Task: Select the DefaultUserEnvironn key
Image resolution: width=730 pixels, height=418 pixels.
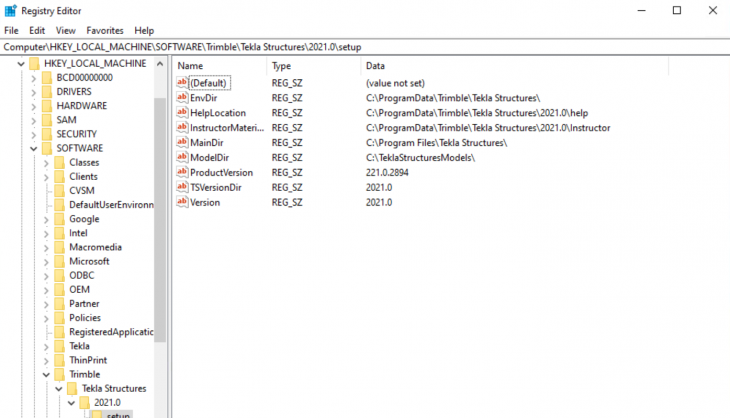Action: coord(111,205)
